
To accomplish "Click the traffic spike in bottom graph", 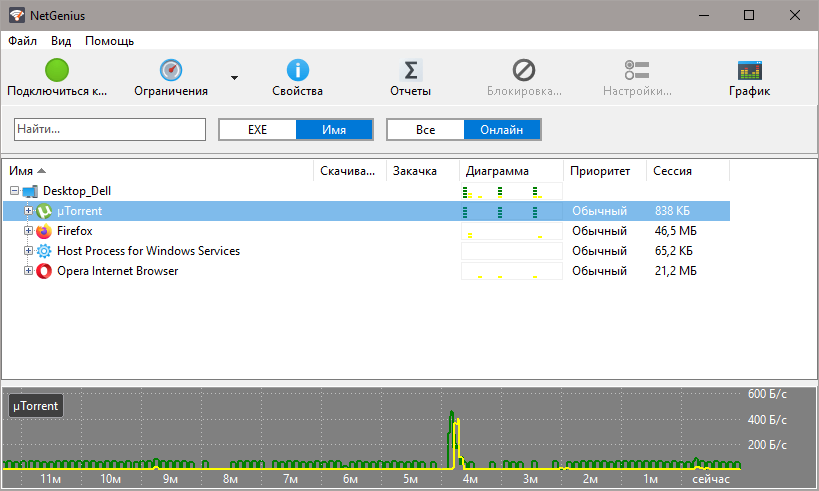I will pyautogui.click(x=454, y=432).
